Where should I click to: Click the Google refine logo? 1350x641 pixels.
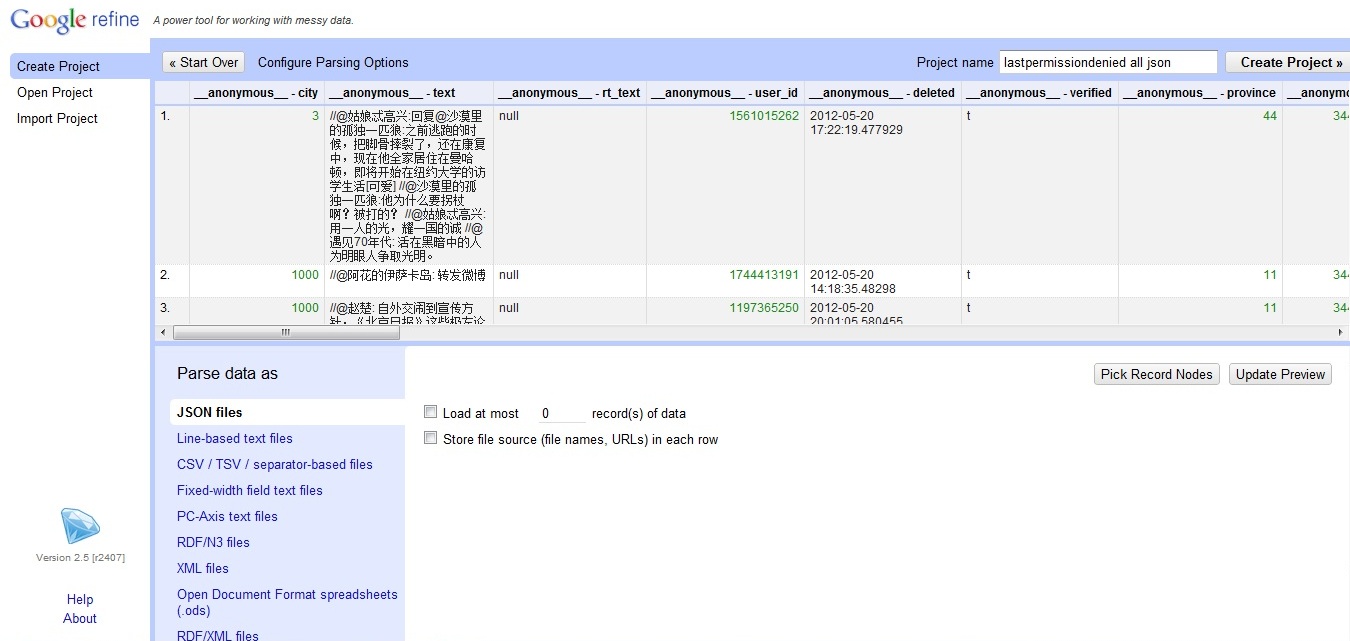[x=75, y=19]
